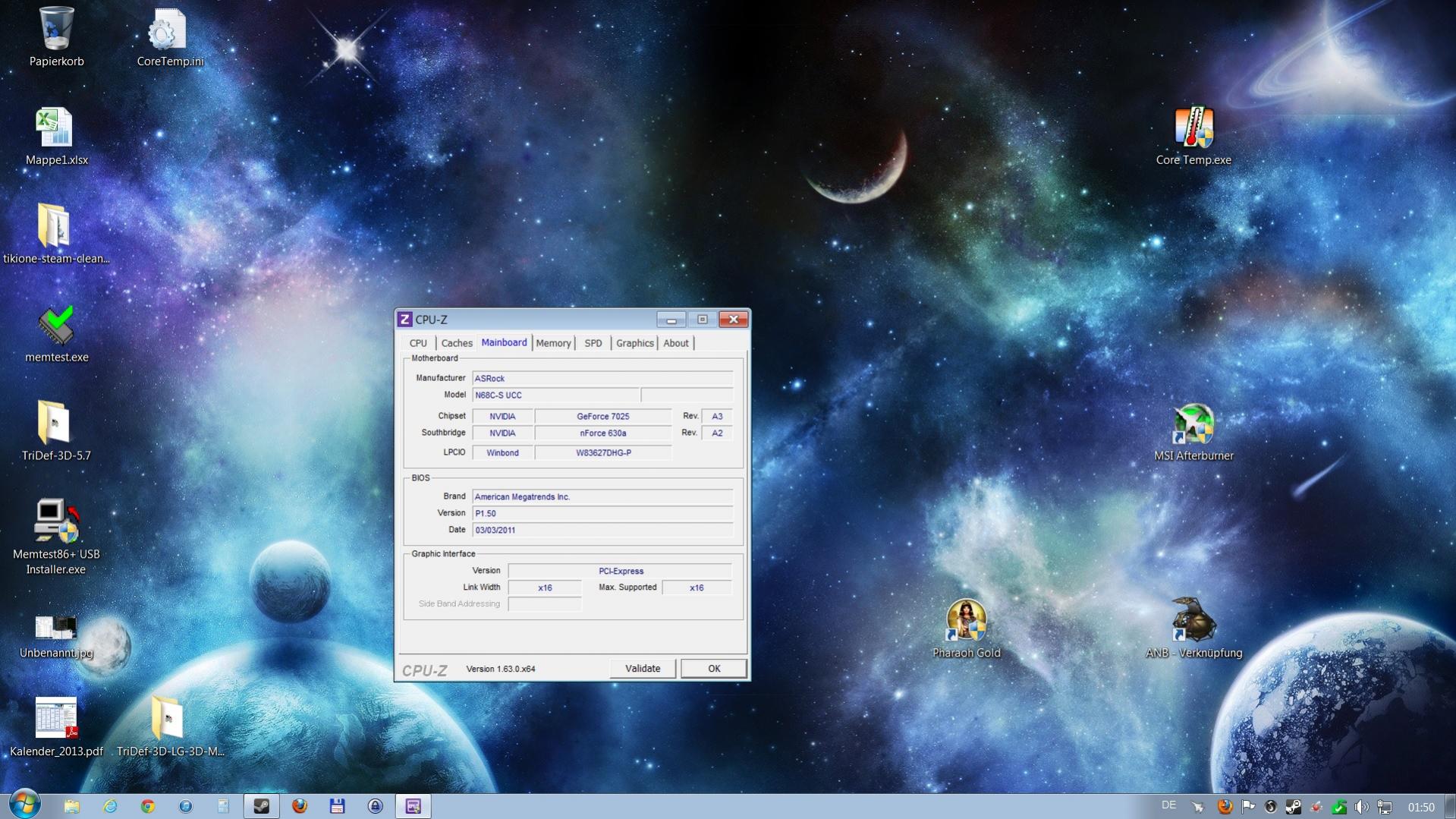Click the chipset revision A3 value

click(x=717, y=416)
